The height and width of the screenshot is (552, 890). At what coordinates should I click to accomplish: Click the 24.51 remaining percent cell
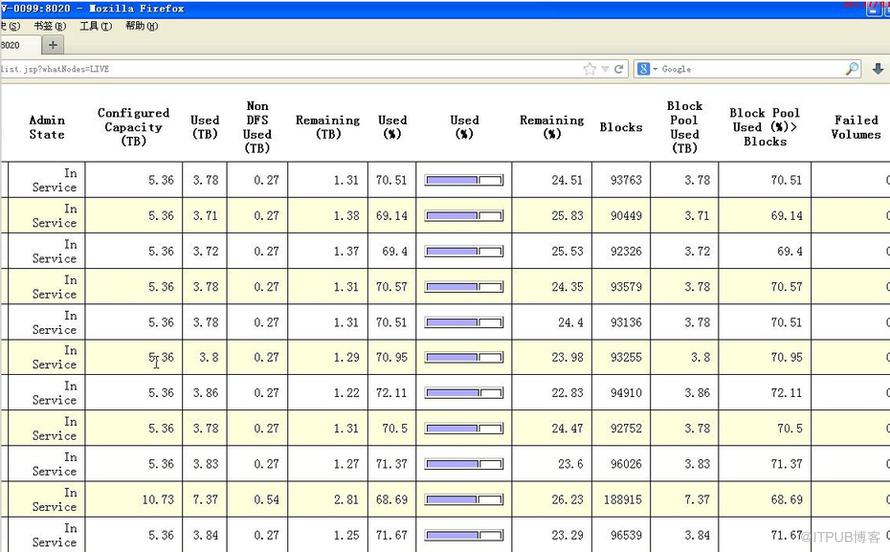point(552,180)
